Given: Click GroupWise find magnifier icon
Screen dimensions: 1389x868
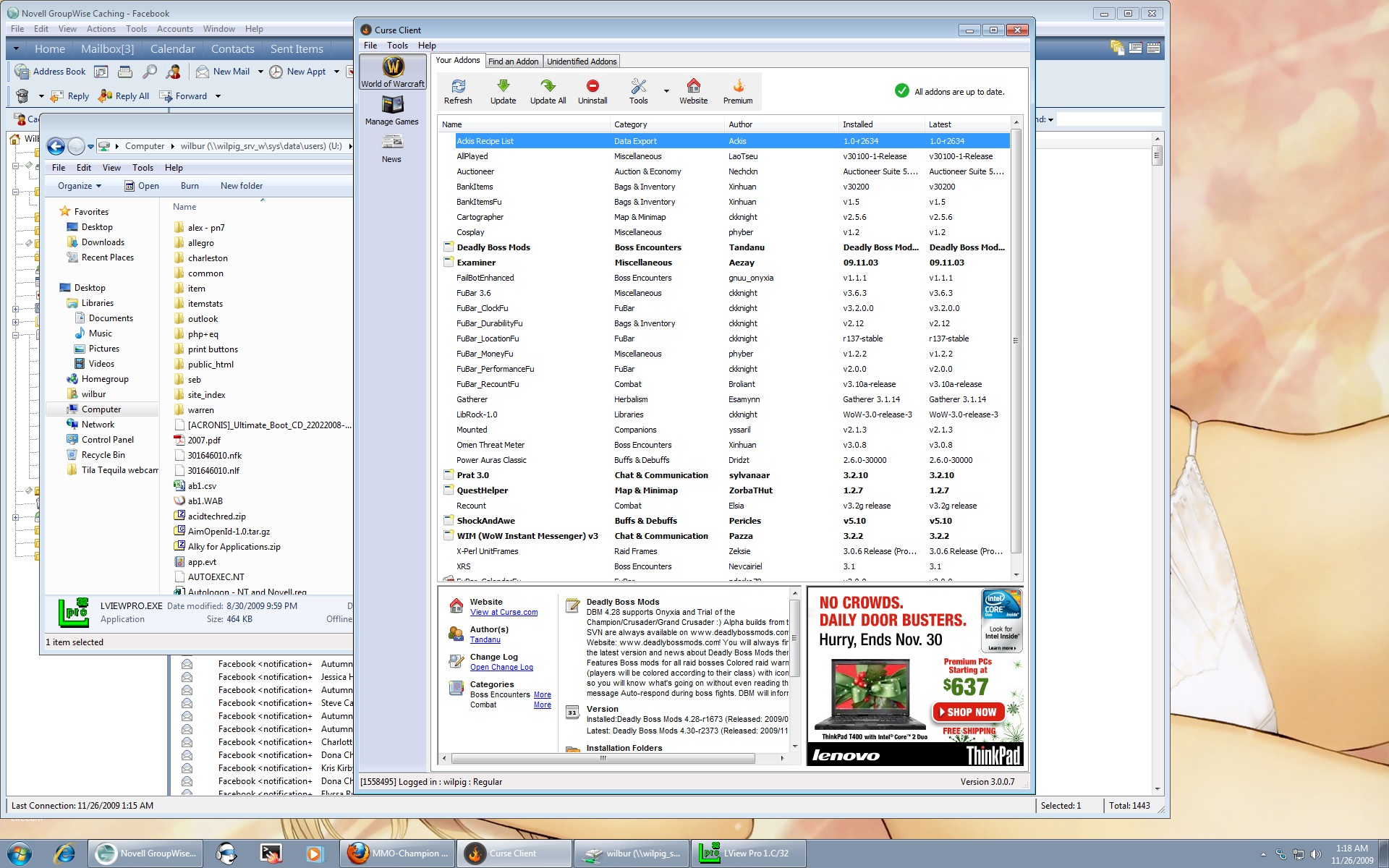Looking at the screenshot, I should [150, 72].
